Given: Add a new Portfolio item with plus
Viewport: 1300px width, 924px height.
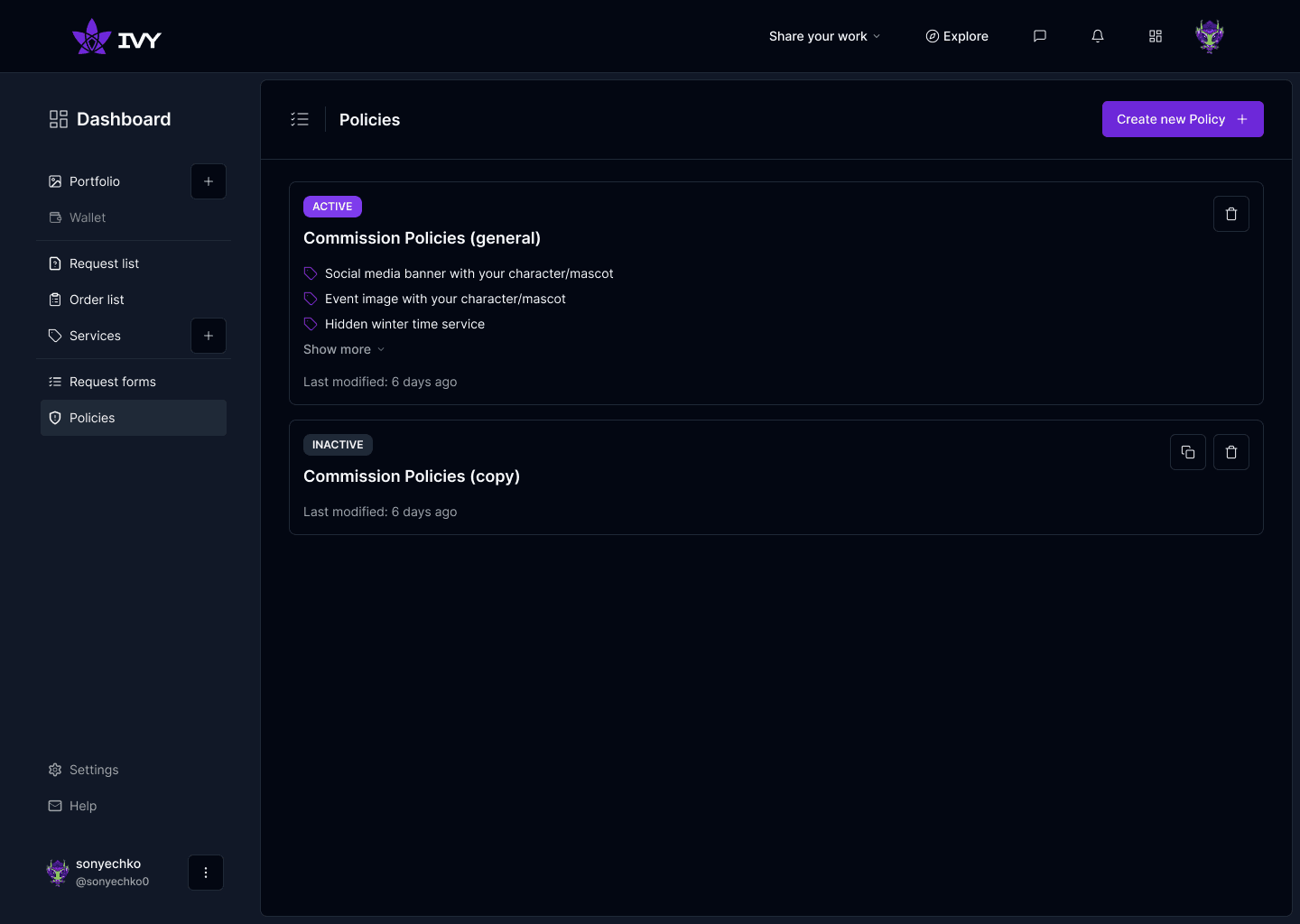Looking at the screenshot, I should (209, 181).
